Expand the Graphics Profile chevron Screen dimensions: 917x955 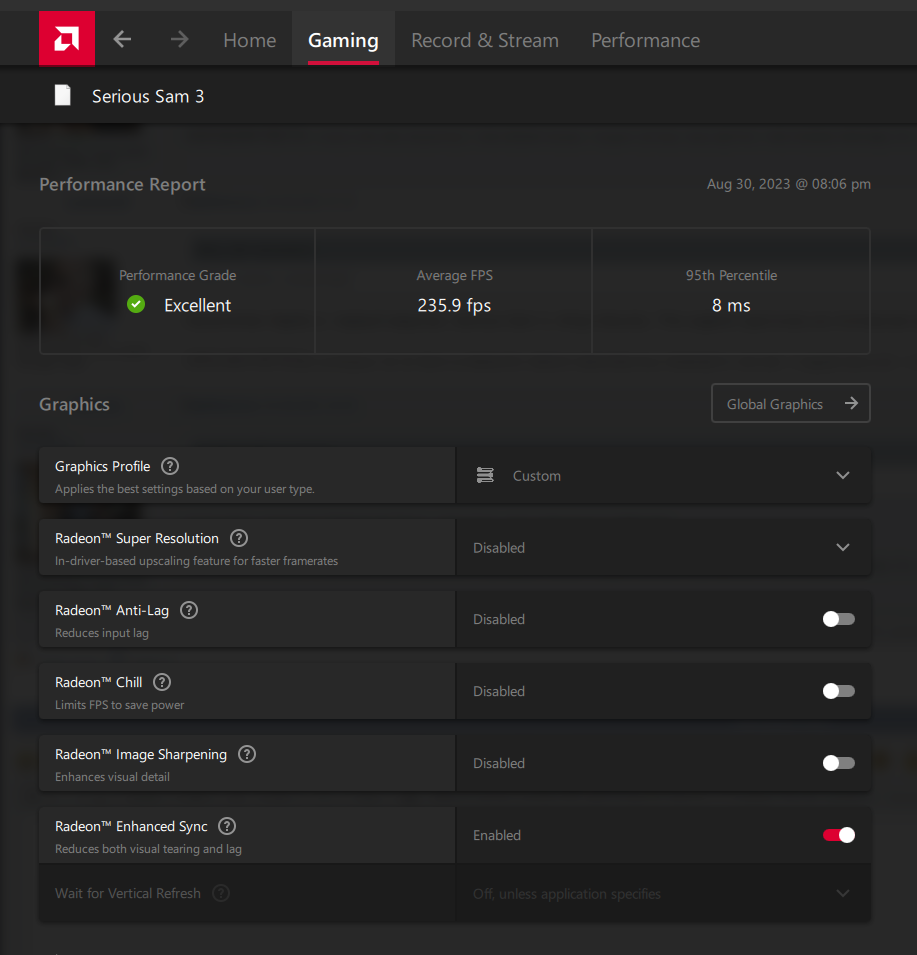[x=843, y=475]
